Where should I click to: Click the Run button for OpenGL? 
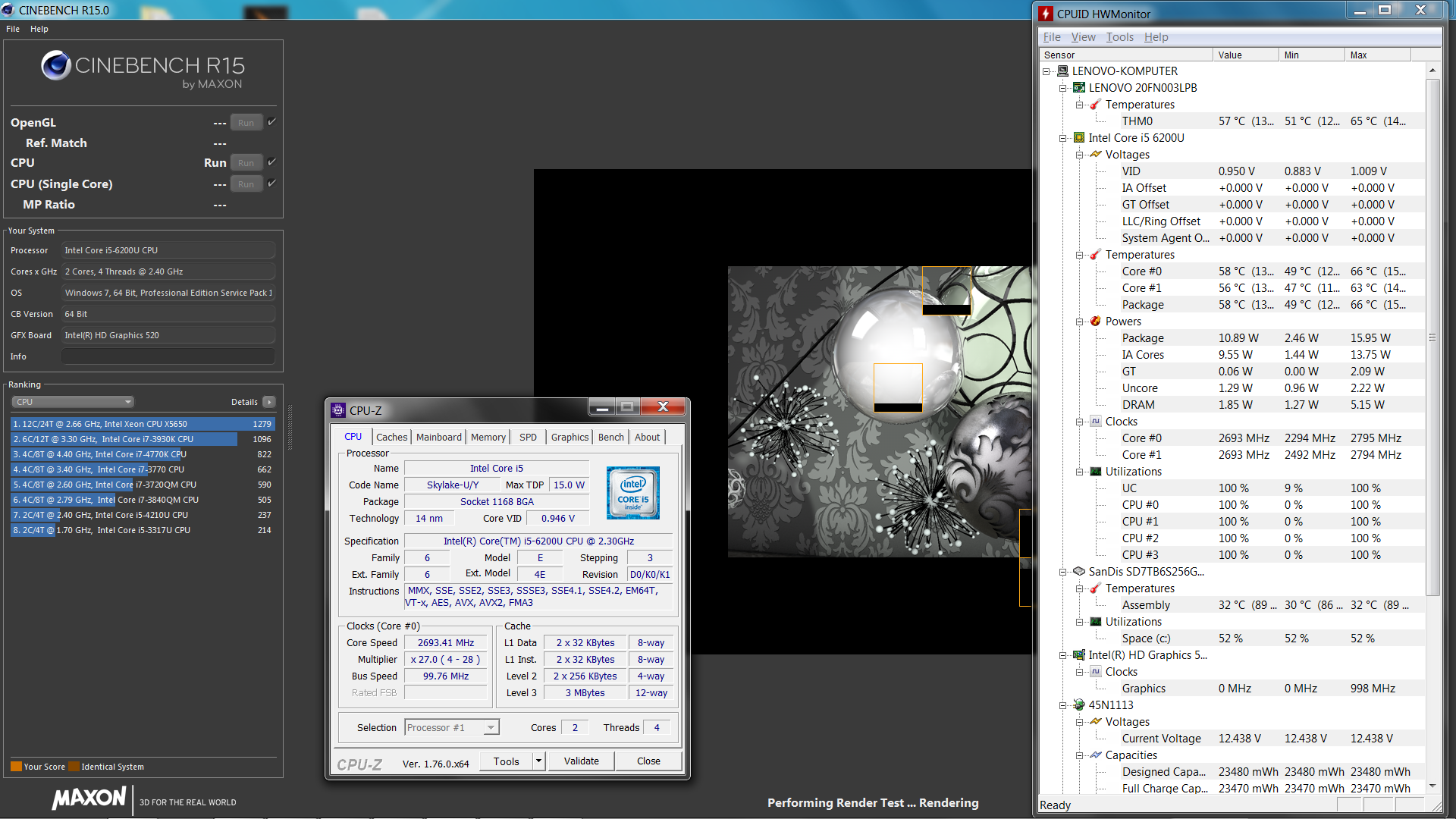[246, 122]
